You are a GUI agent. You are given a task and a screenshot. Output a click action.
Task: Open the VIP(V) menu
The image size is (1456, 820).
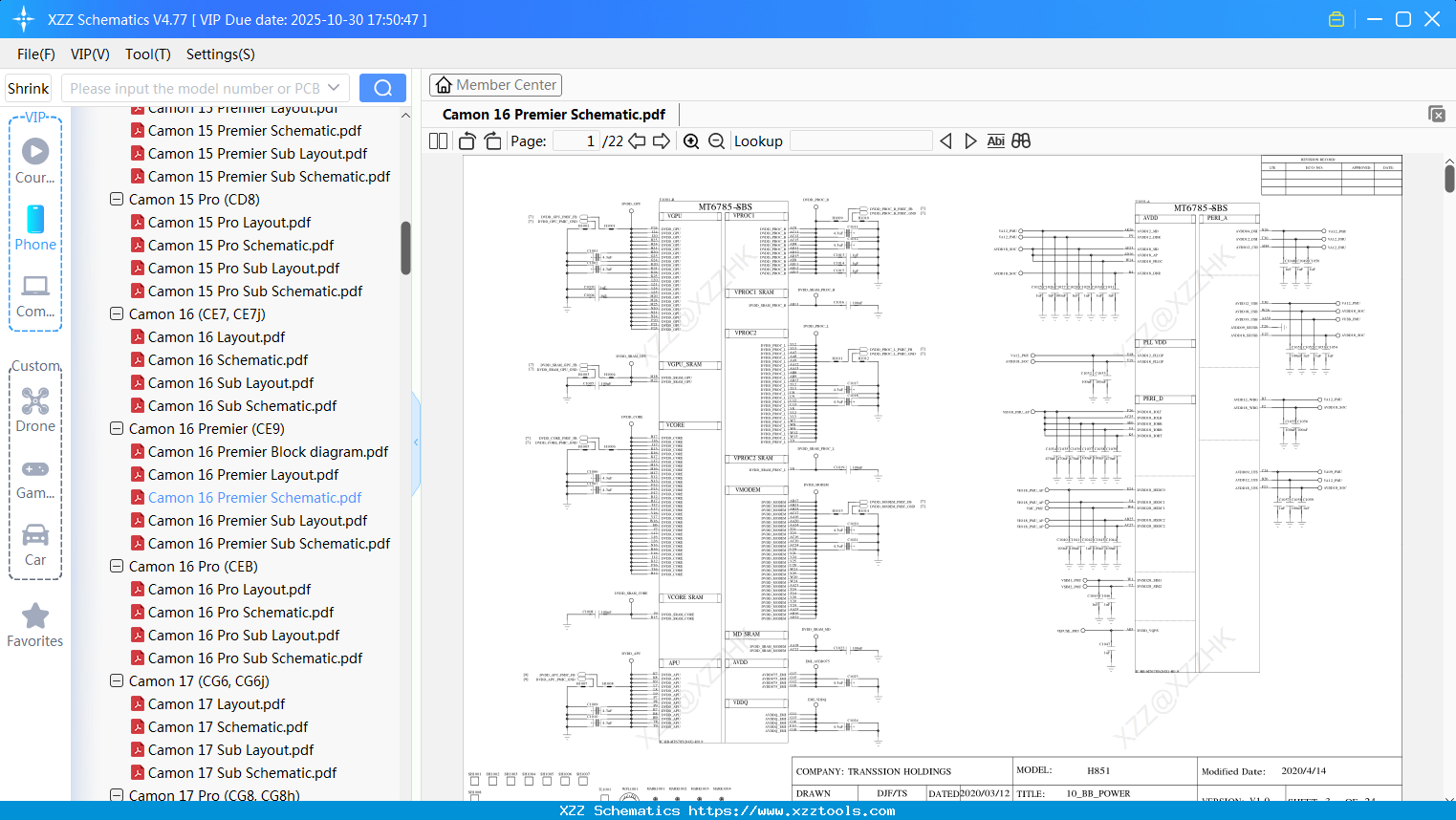(90, 54)
